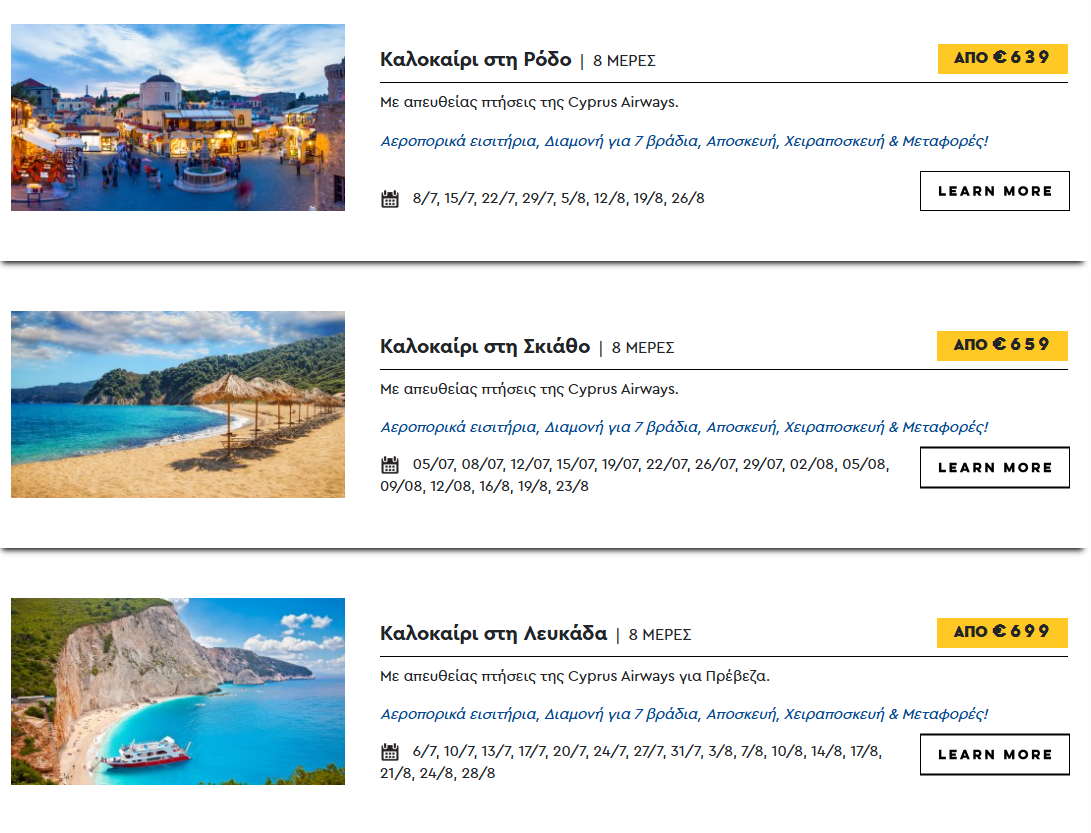Select the Rhodes old town photo
The image size is (1091, 833).
(x=178, y=118)
